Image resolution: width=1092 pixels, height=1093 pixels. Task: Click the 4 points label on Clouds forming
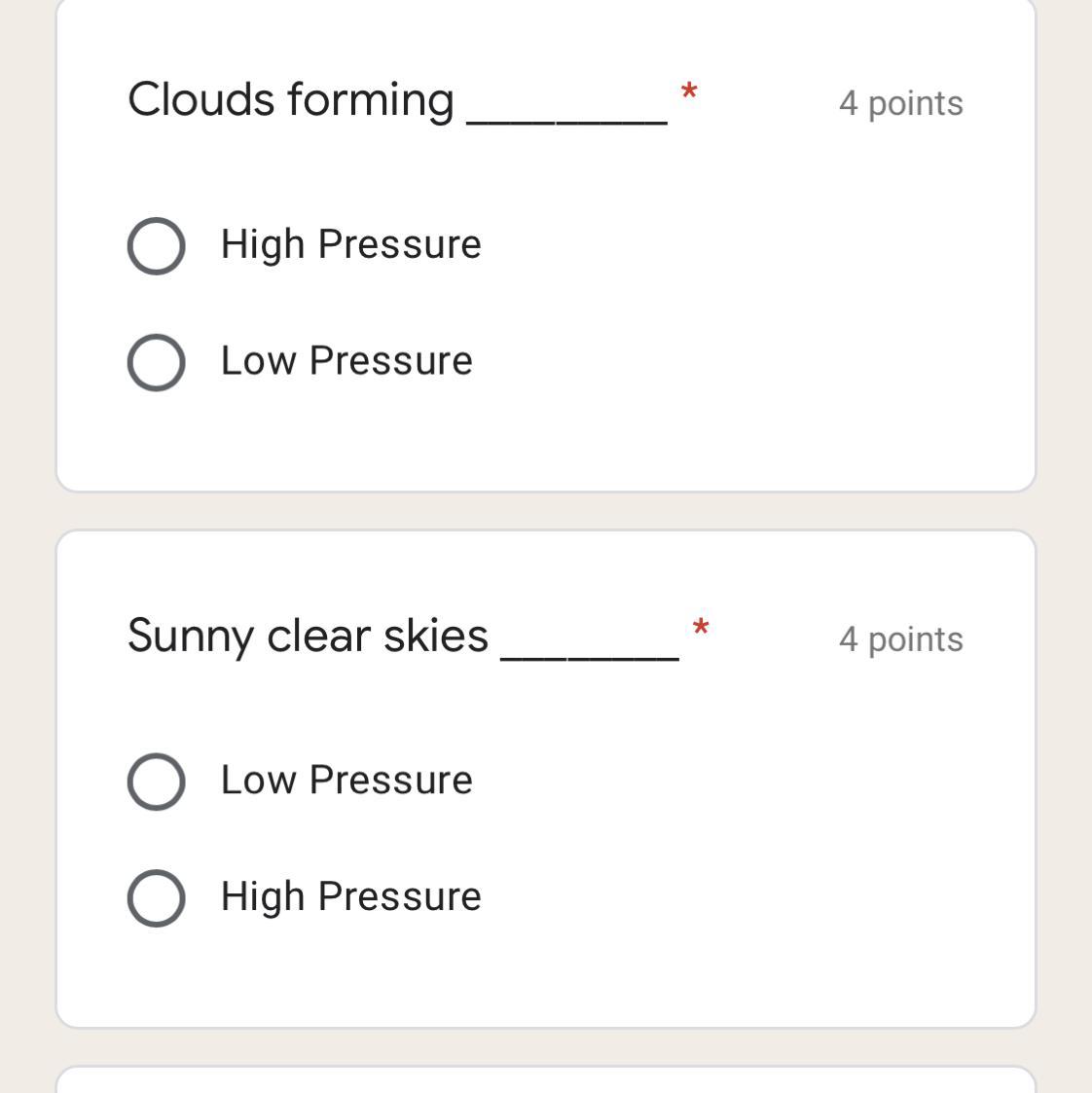pos(900,103)
